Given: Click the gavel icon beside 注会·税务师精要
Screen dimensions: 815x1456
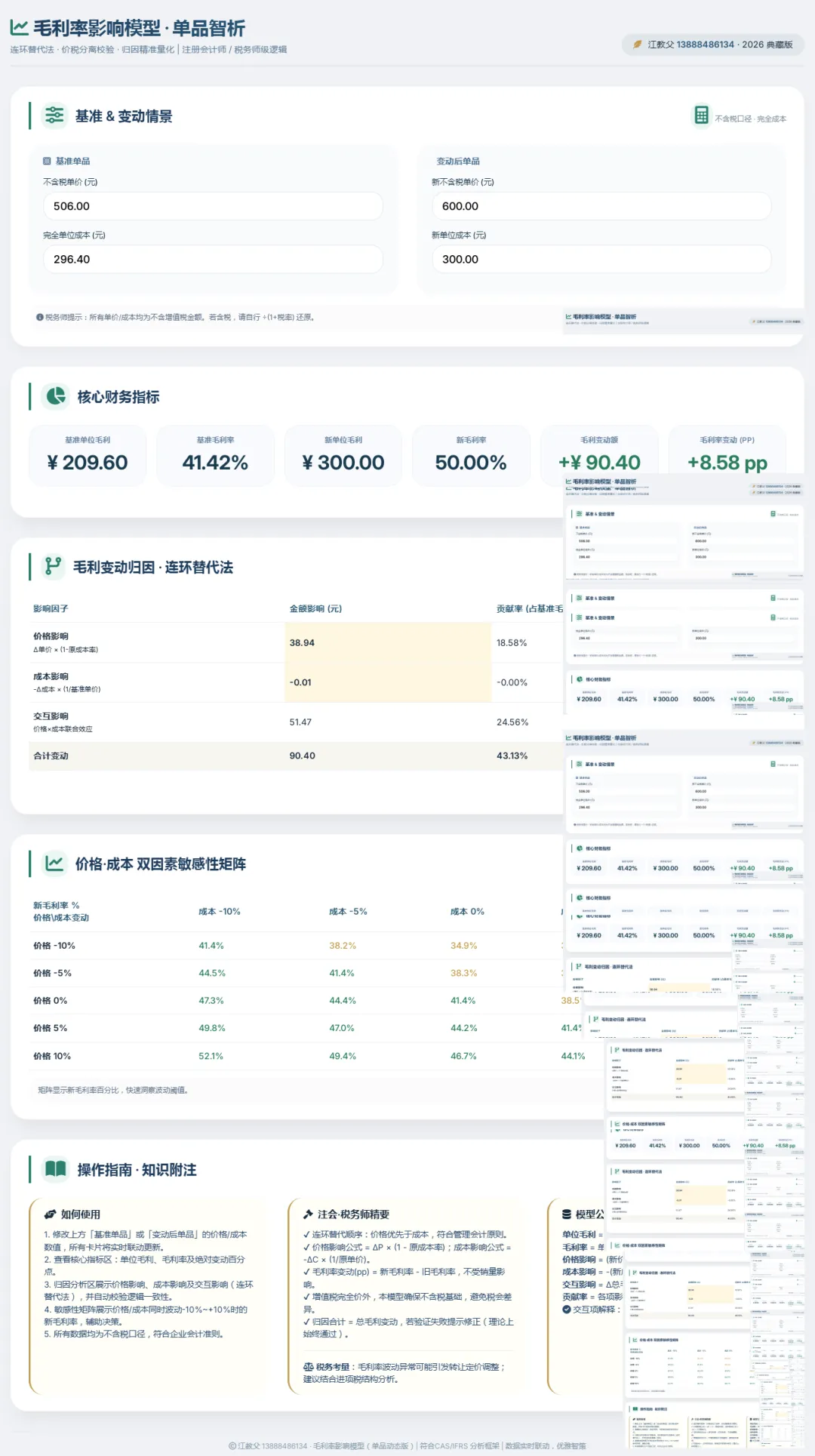Looking at the screenshot, I should pyautogui.click(x=308, y=1214).
